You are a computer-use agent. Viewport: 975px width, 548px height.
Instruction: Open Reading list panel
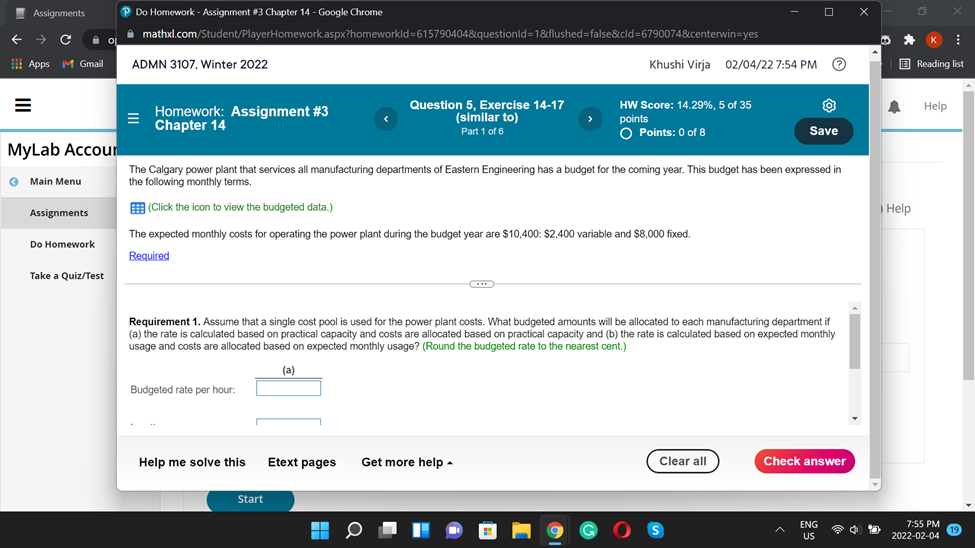pyautogui.click(x=931, y=63)
